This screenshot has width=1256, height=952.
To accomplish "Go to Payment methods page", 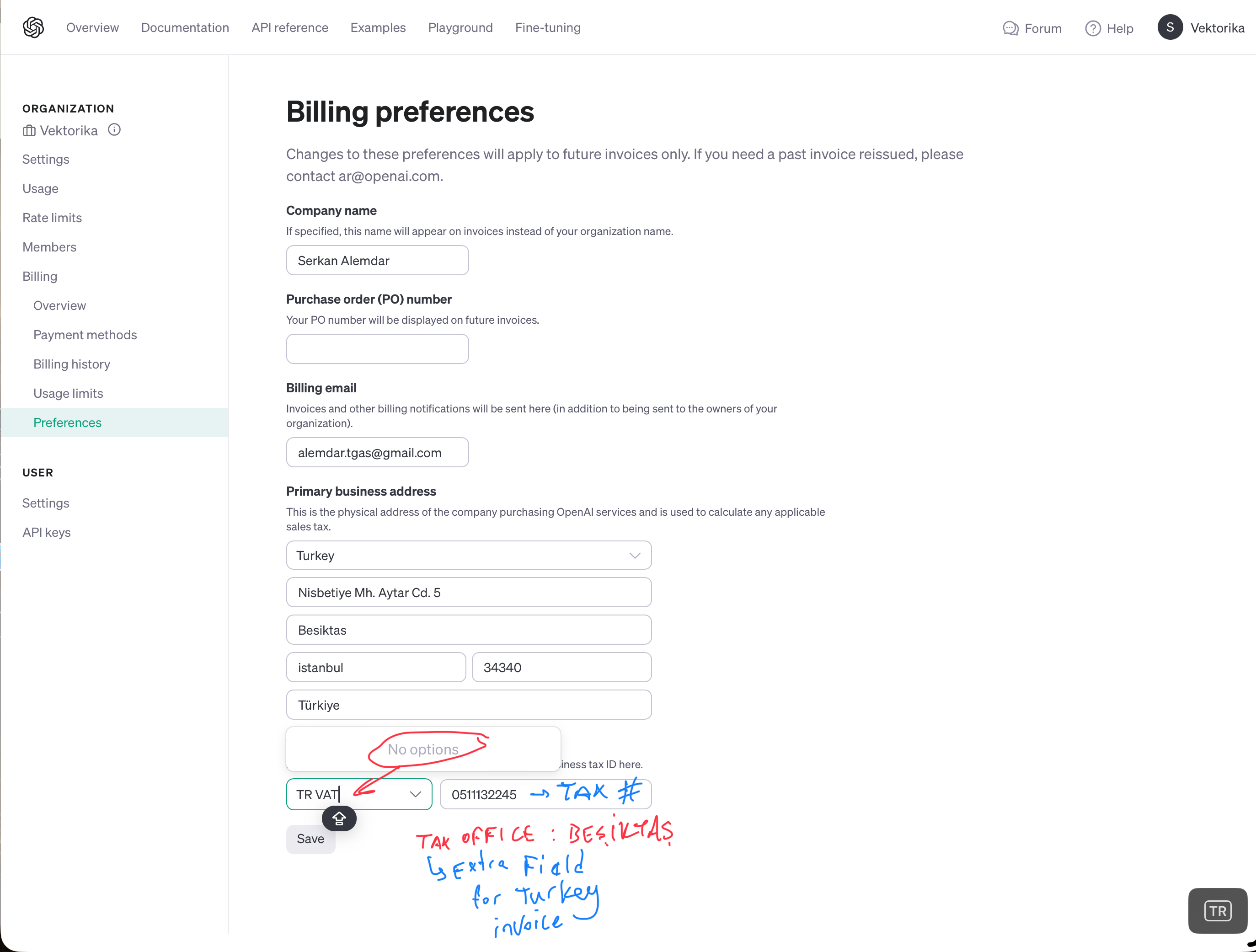I will [85, 335].
